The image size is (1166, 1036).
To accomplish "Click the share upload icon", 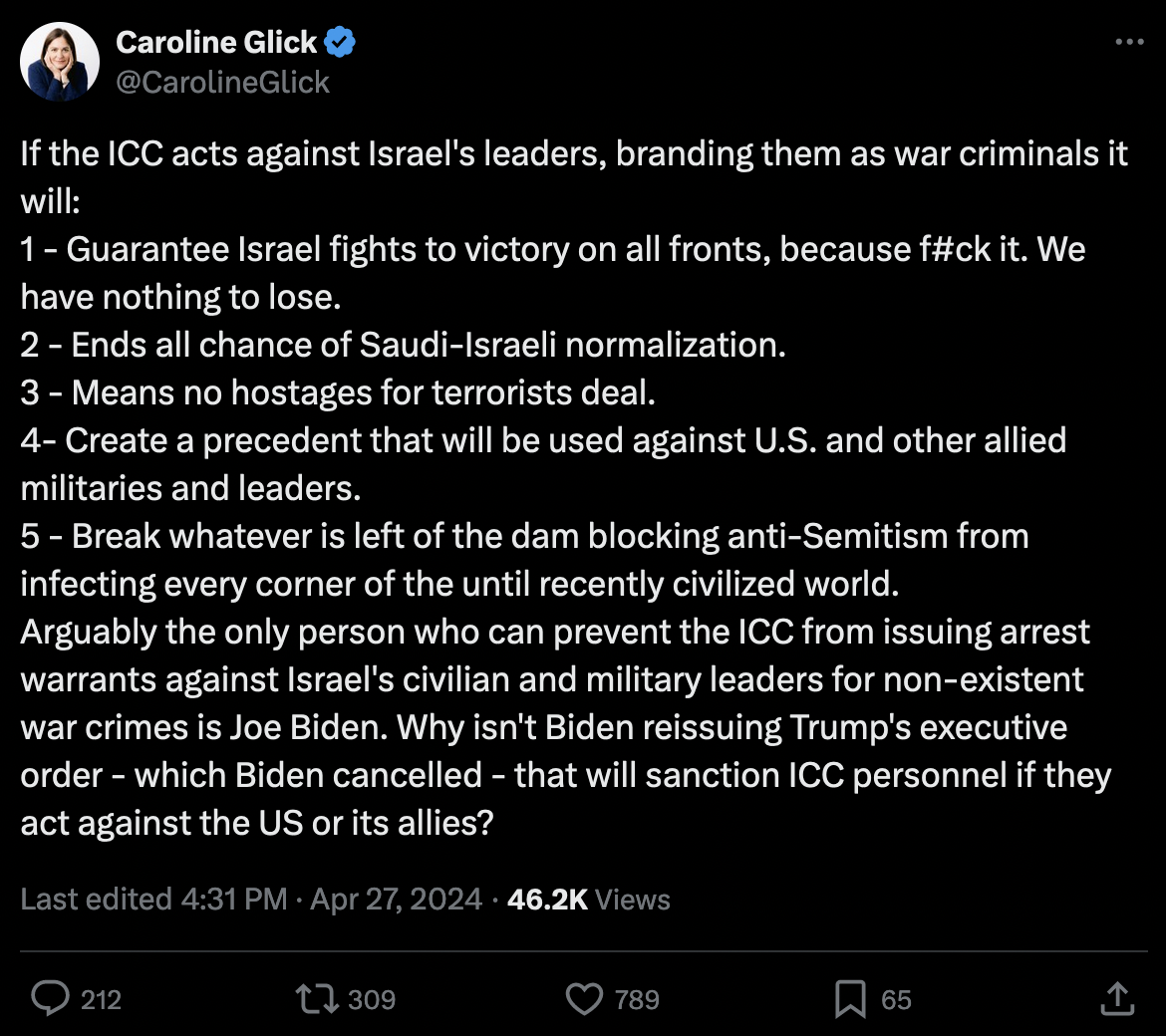I will (1117, 998).
